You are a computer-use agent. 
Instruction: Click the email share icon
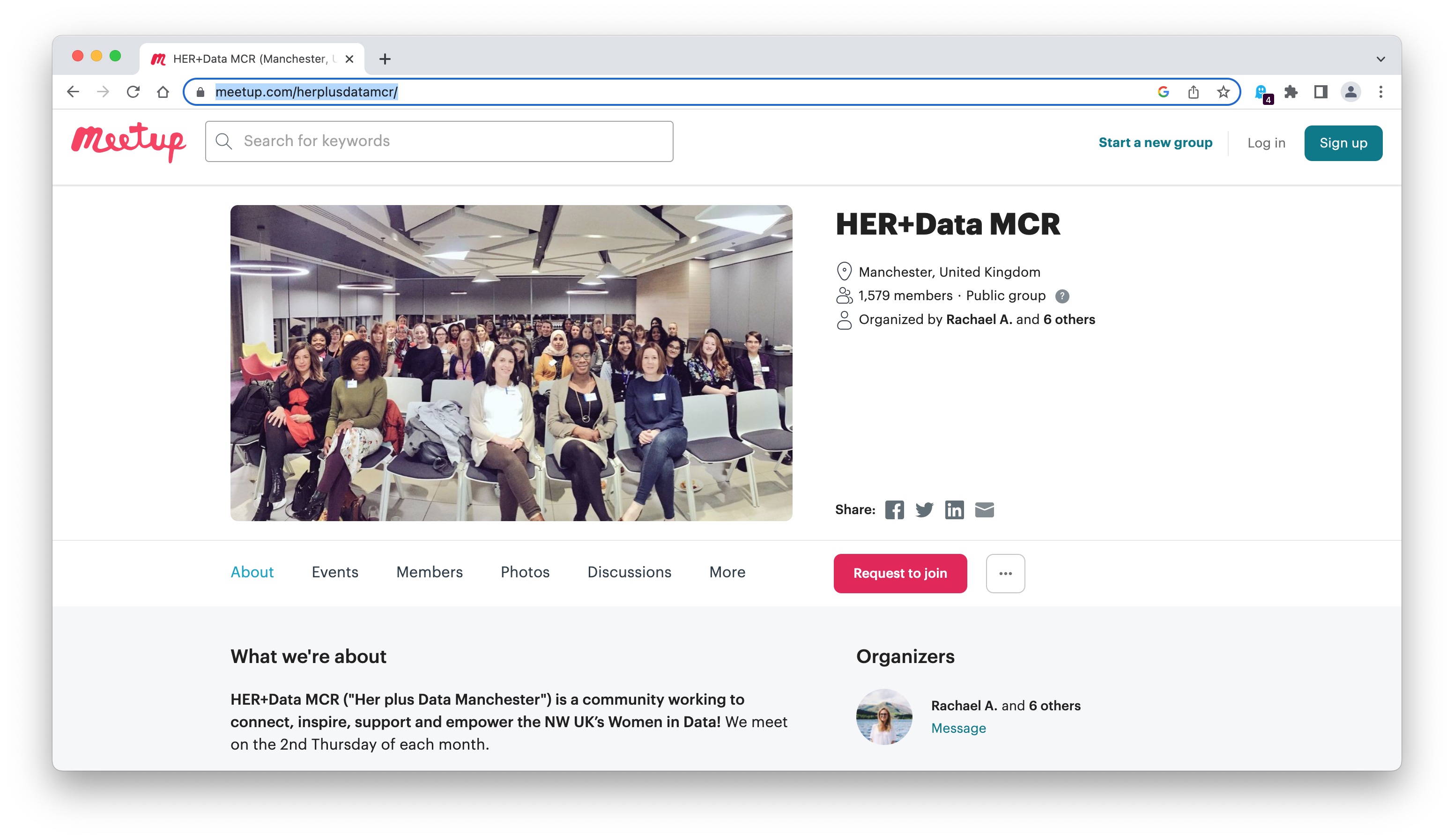[x=984, y=509]
